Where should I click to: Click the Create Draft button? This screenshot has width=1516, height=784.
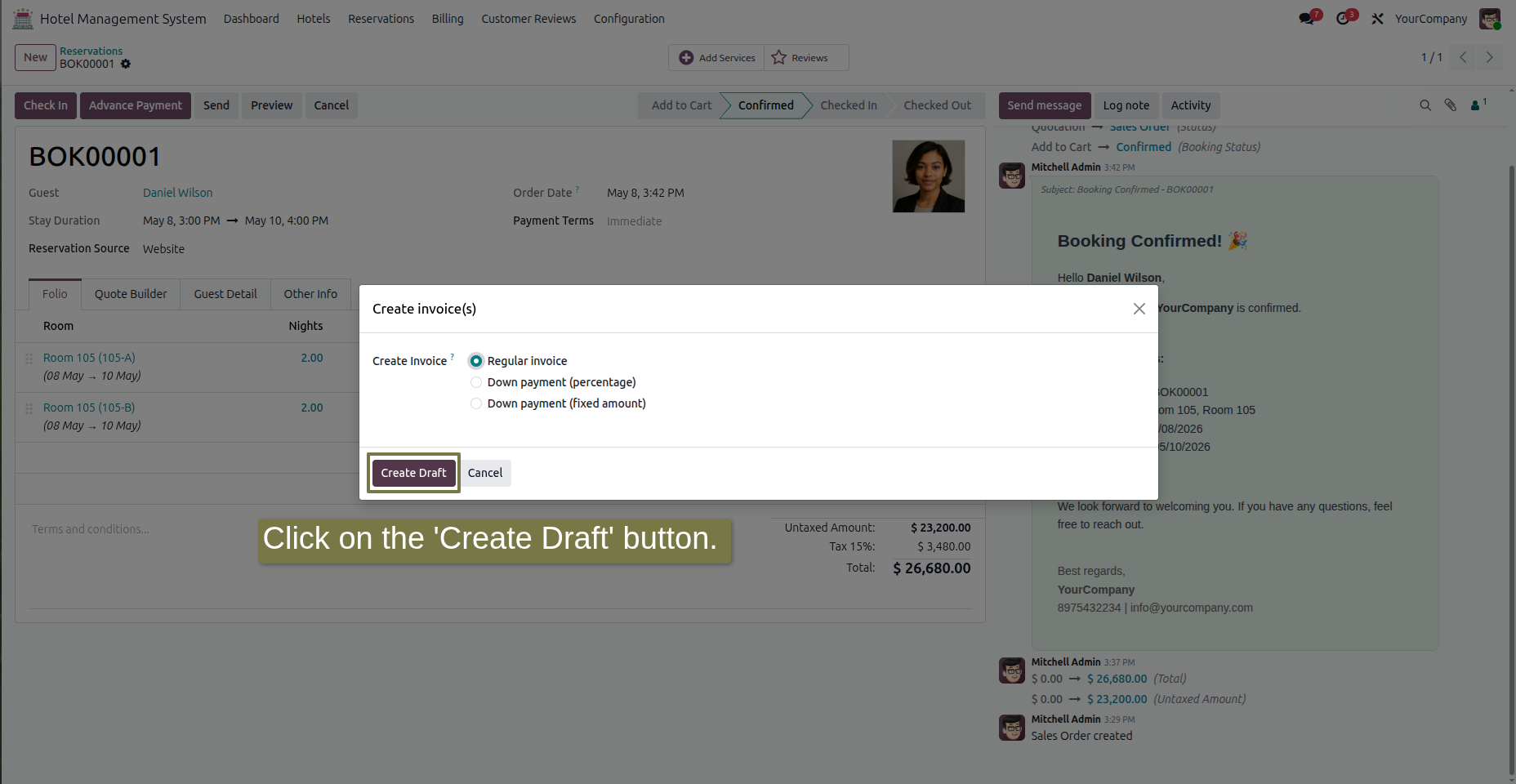pyautogui.click(x=413, y=473)
